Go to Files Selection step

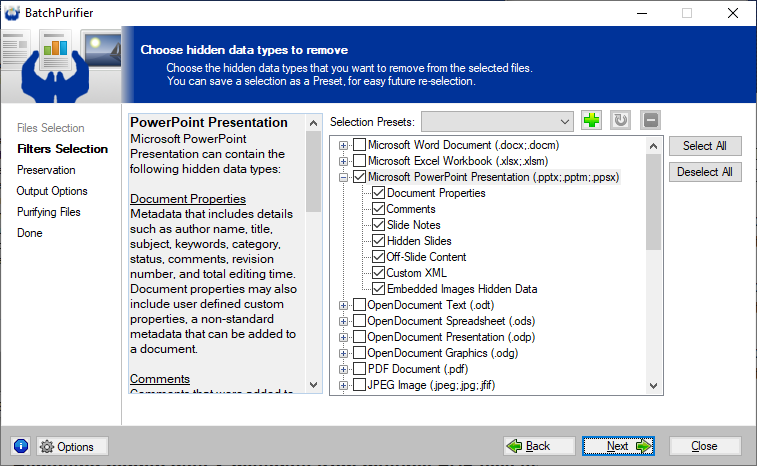(51, 128)
